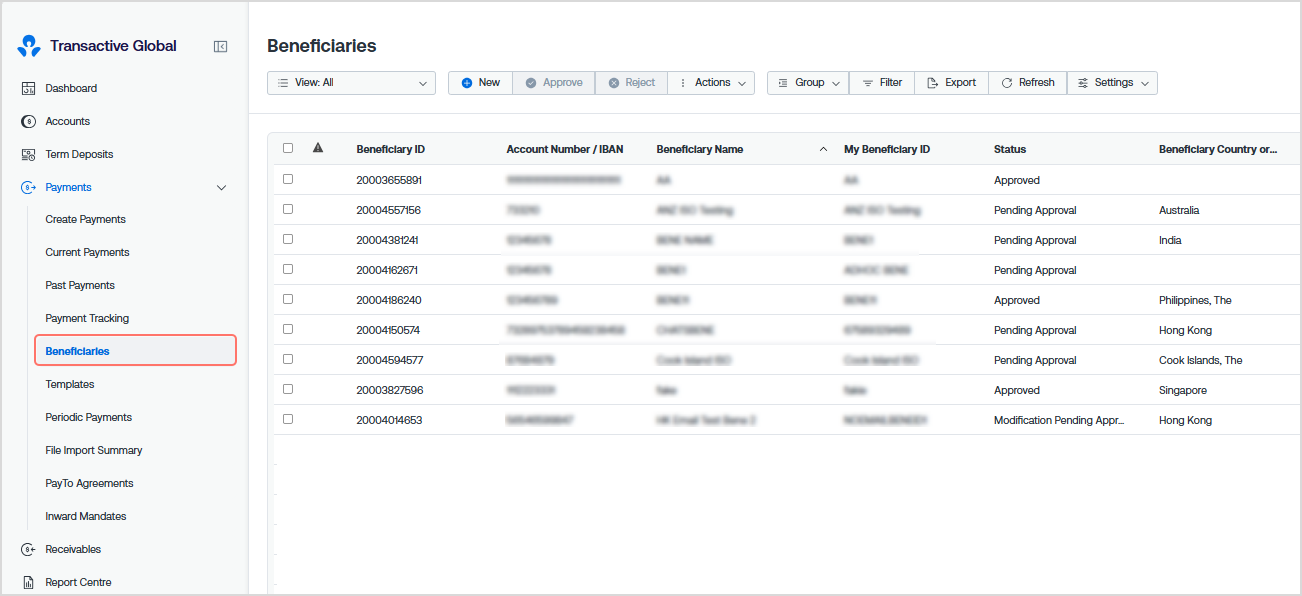This screenshot has width=1302, height=596.
Task: Click the Receivables icon in the sidebar
Action: tap(28, 549)
